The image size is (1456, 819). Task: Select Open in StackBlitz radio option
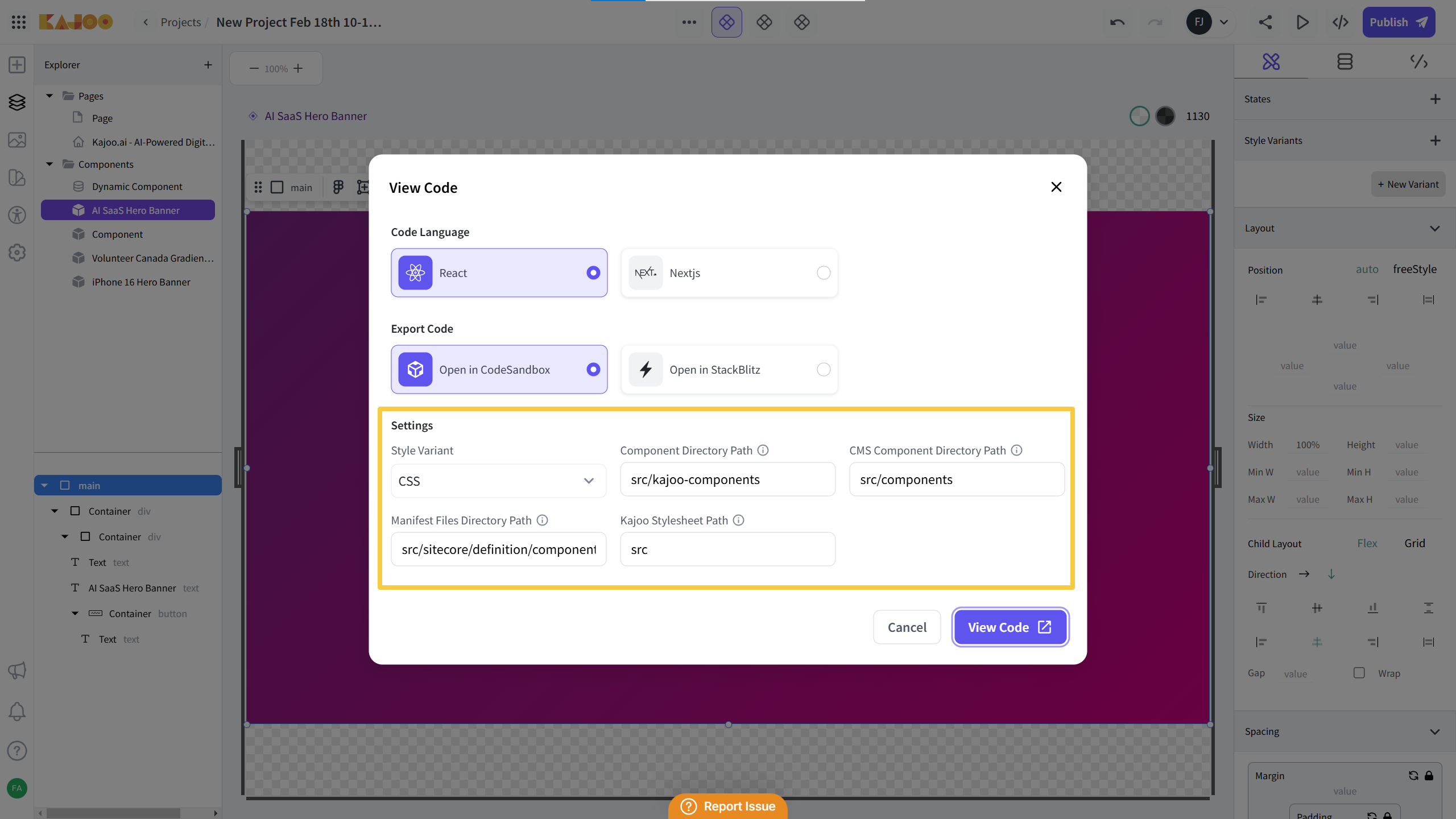(x=823, y=370)
